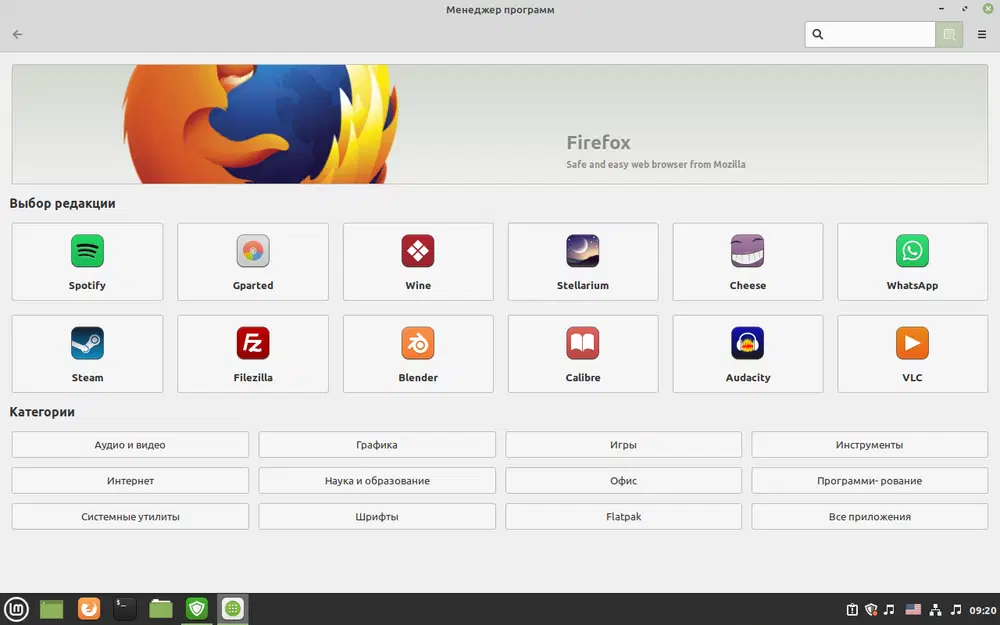
Task: Open the Шрифты category
Action: coord(377,516)
